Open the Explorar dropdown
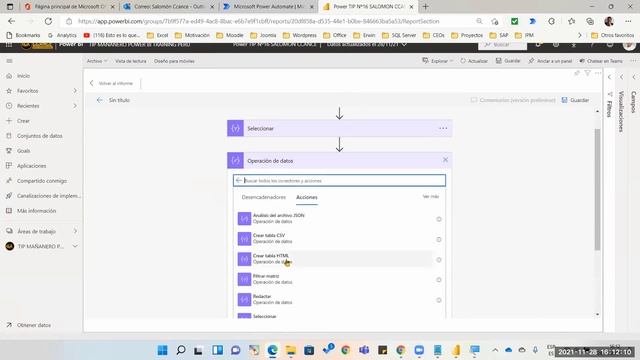Screen dimensions: 640x360 click(x=438, y=61)
